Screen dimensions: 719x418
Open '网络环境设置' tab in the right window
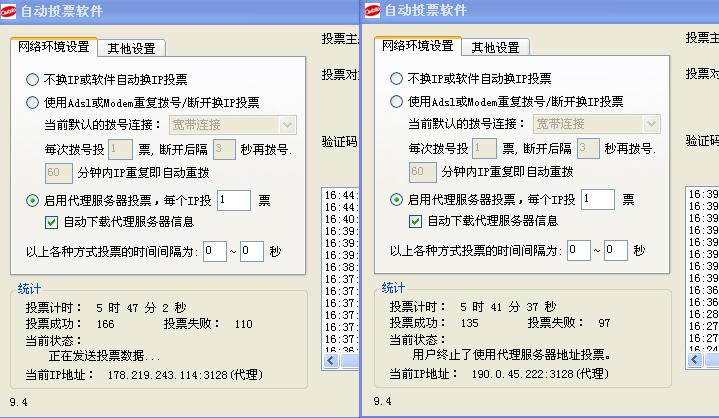point(417,47)
